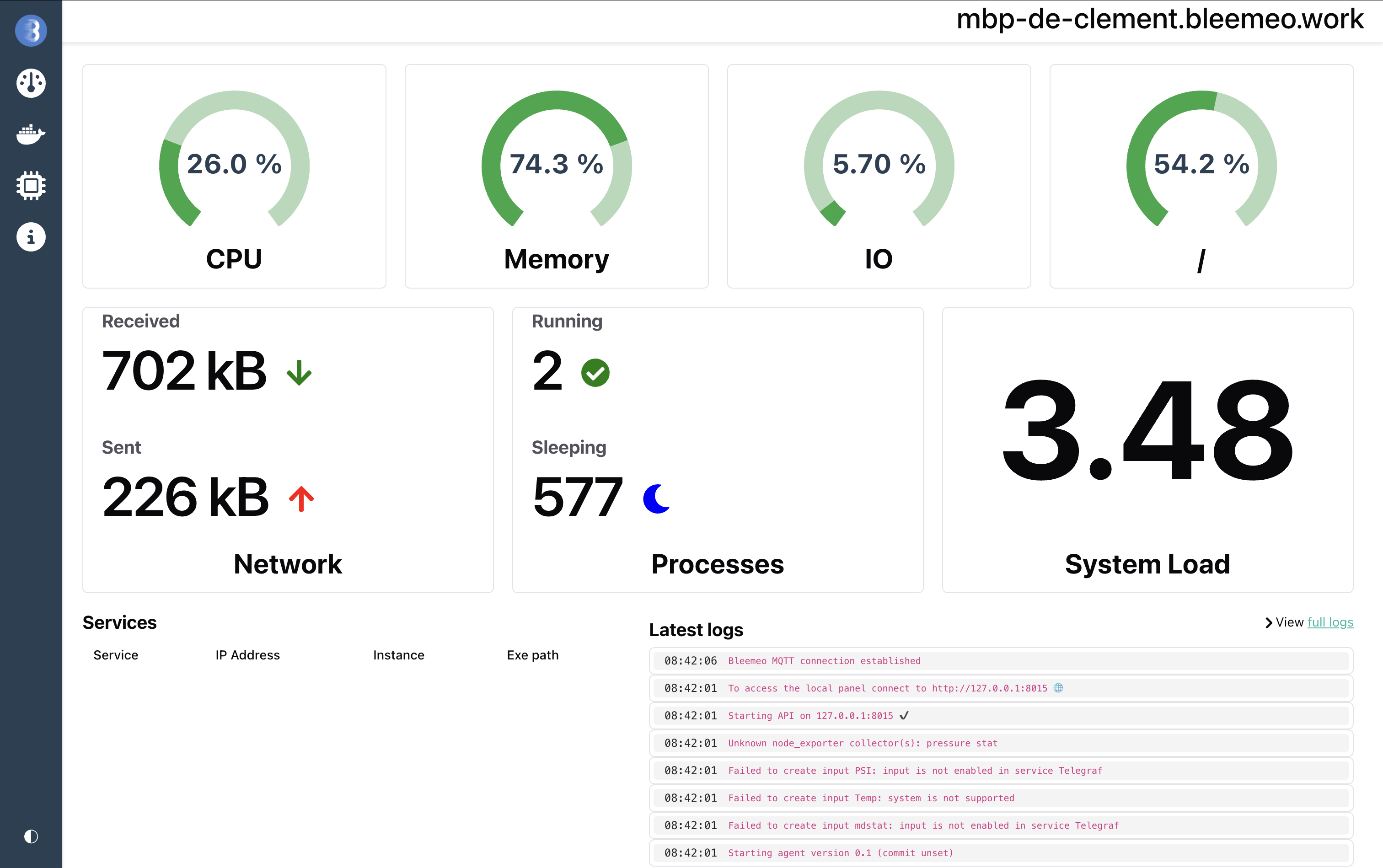1383x868 pixels.
Task: Click the blue moon Sleeping icon
Action: point(657,498)
